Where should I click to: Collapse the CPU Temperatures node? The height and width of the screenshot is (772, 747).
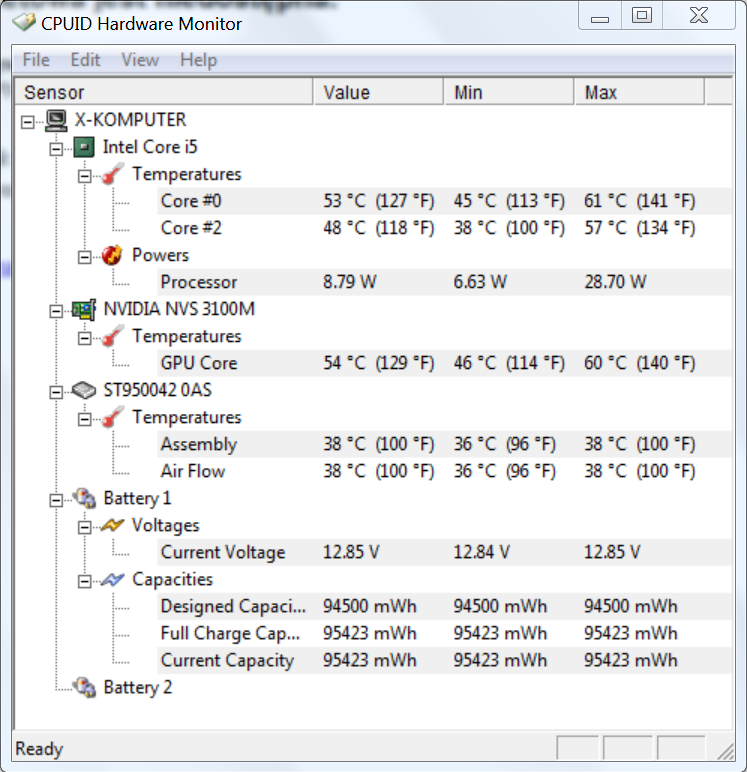[x=85, y=176]
